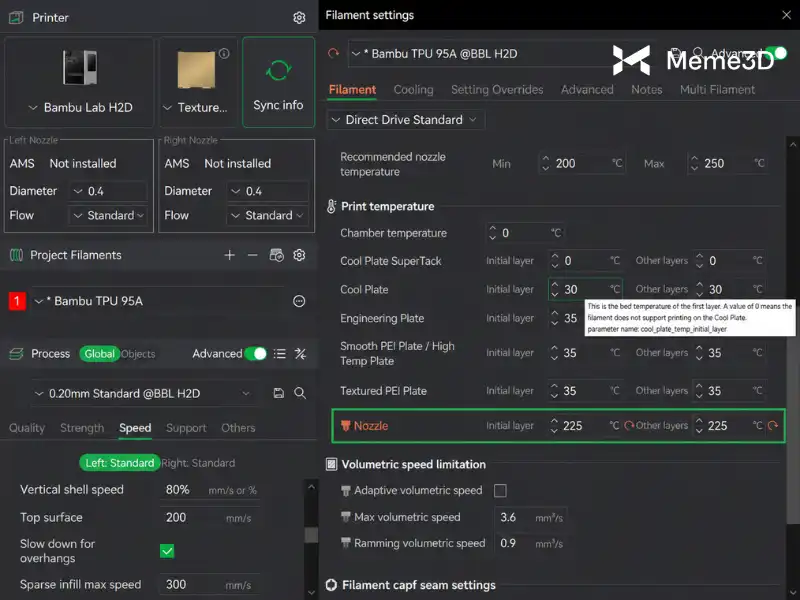The height and width of the screenshot is (600, 800).
Task: Open the Bambu TPU 95A @BBL H2D preset dropdown
Action: tap(480, 54)
